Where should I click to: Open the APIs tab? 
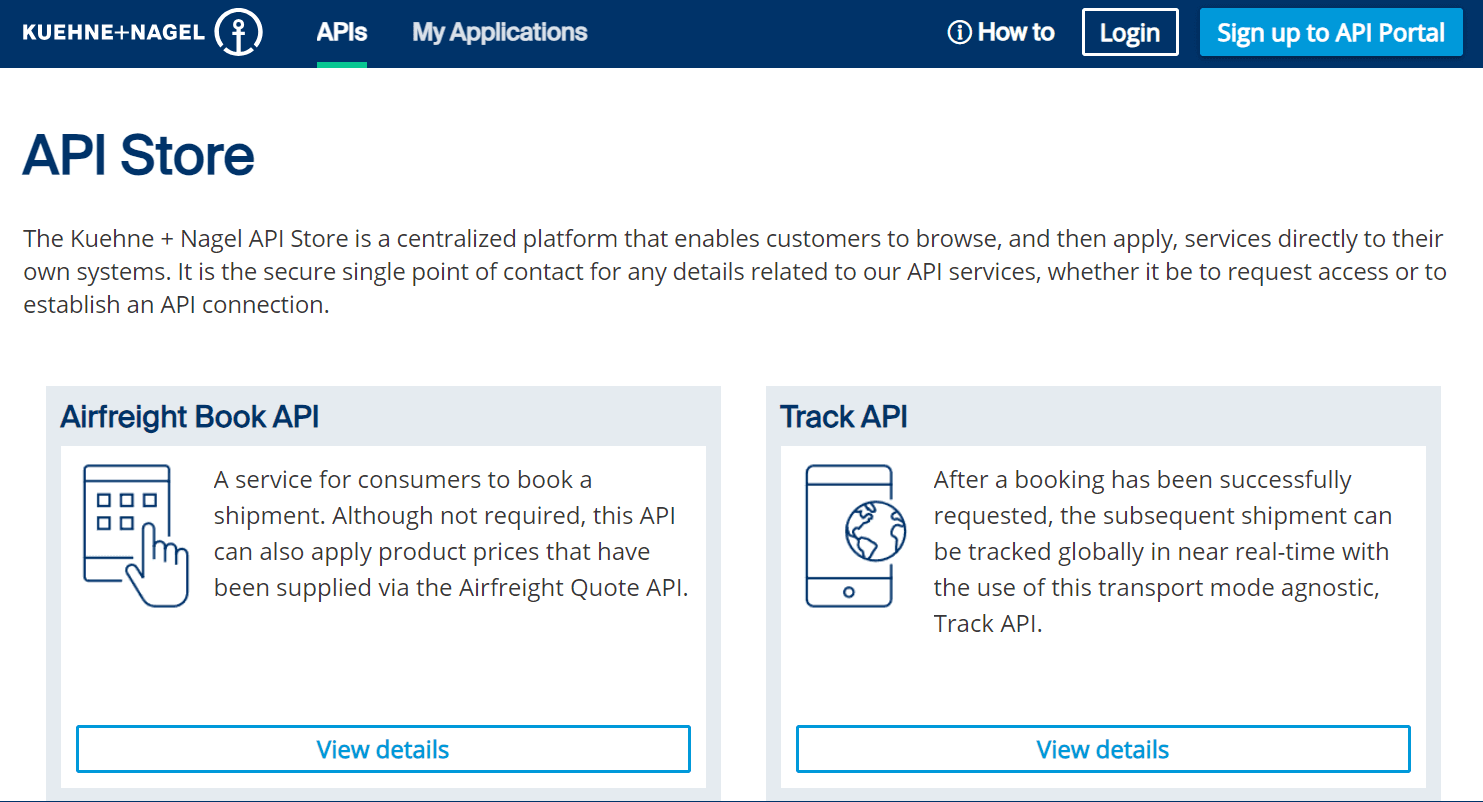click(x=342, y=33)
